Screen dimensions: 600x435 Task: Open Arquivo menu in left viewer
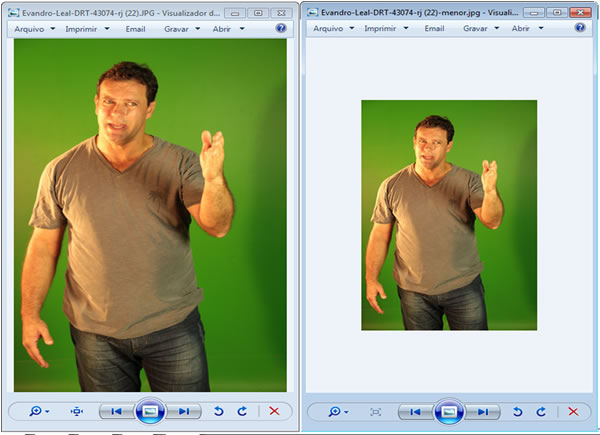(x=29, y=29)
